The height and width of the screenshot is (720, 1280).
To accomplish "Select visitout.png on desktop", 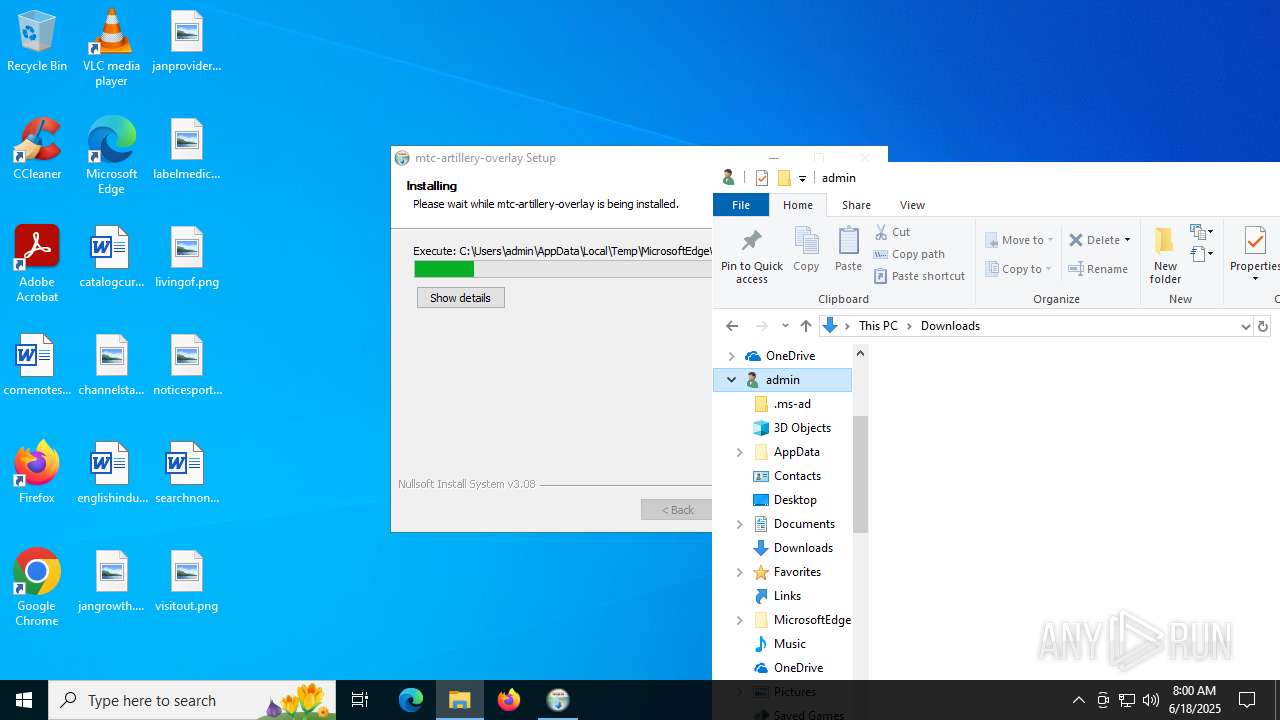I will pos(187,582).
